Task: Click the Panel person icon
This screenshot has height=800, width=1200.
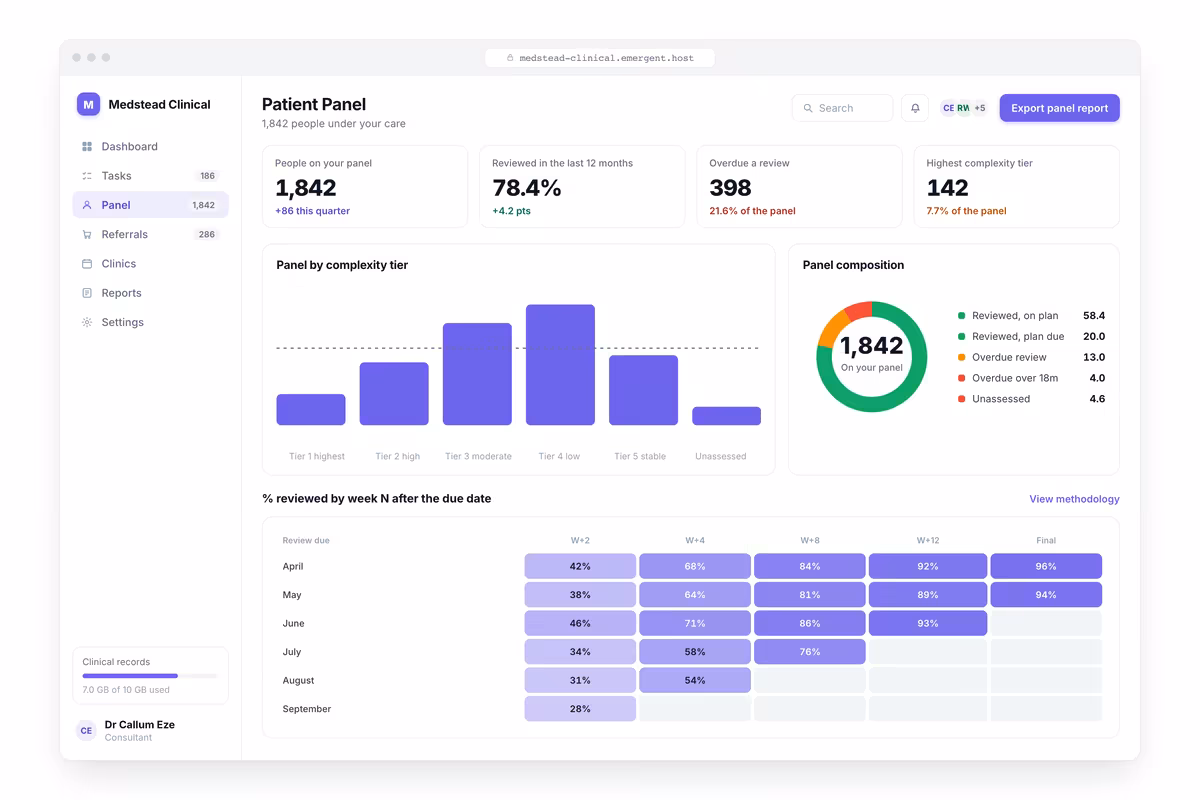Action: [x=87, y=205]
